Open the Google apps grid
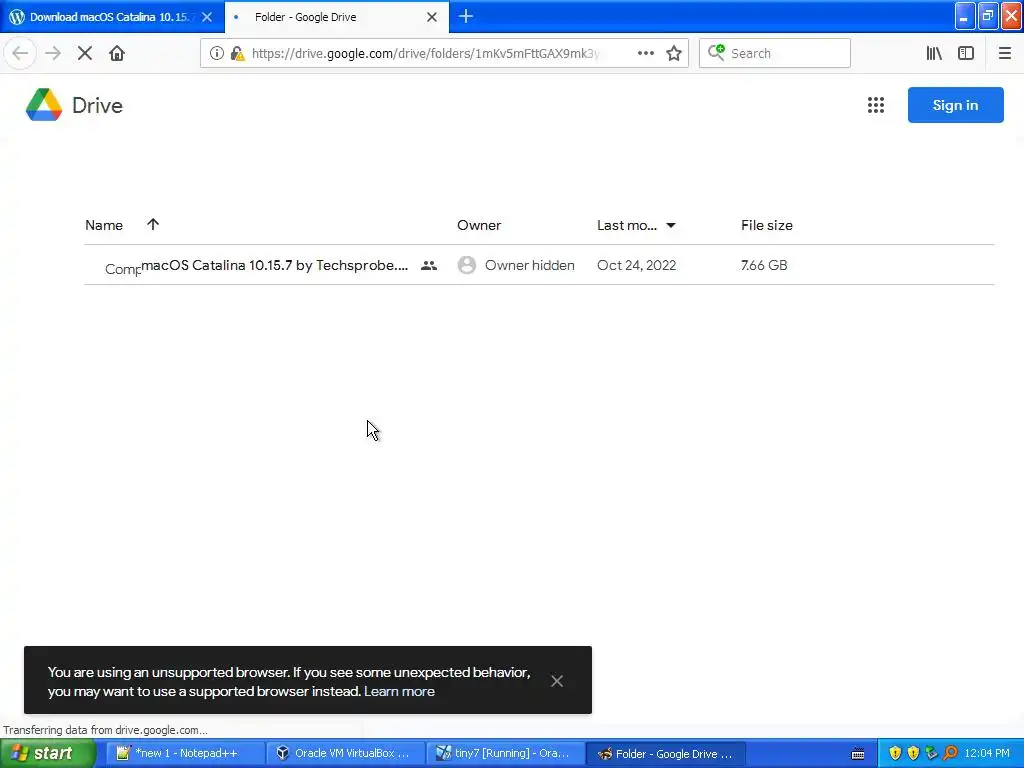Viewport: 1024px width, 768px height. (x=876, y=105)
